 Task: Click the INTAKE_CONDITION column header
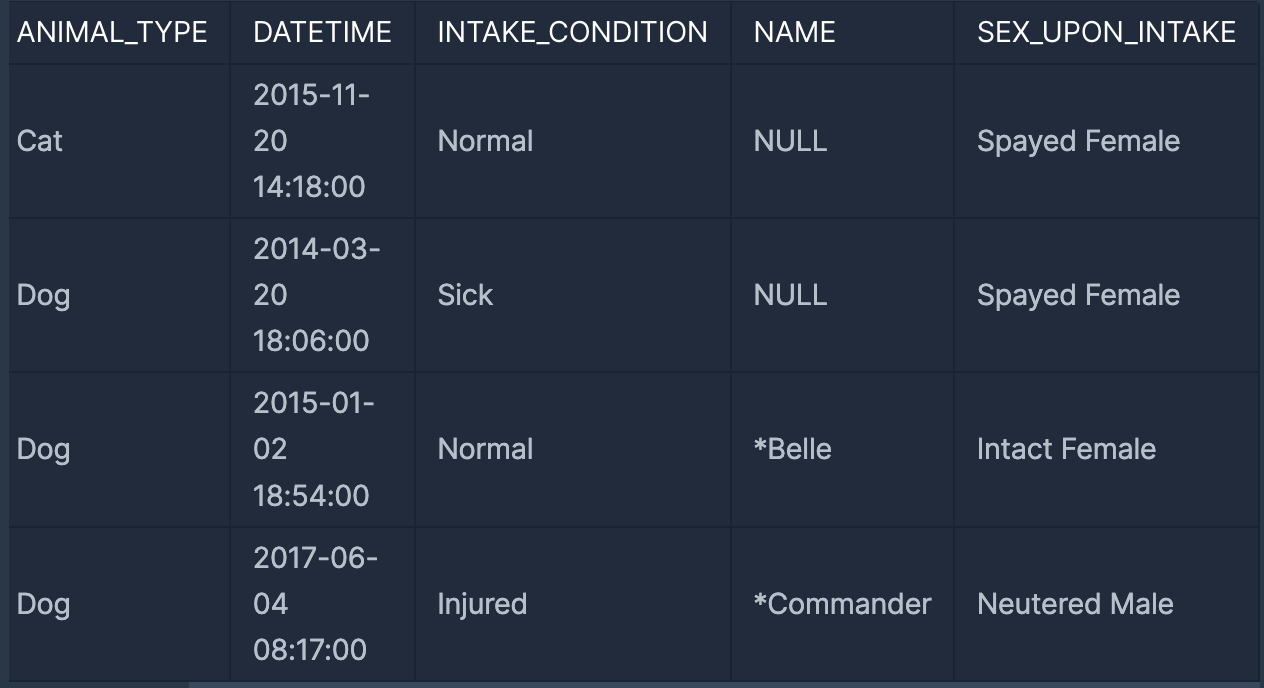572,32
